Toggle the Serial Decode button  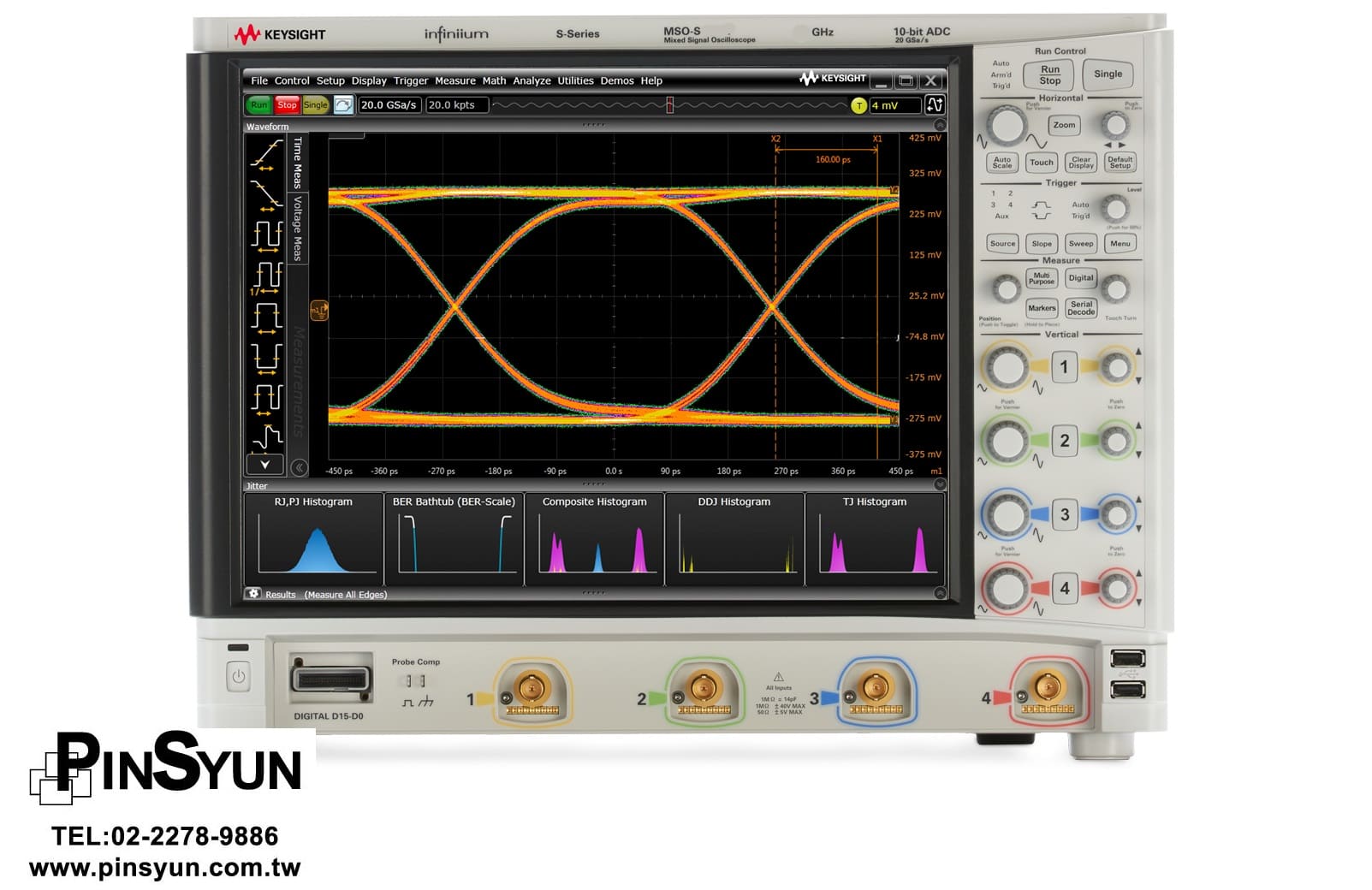point(1081,308)
